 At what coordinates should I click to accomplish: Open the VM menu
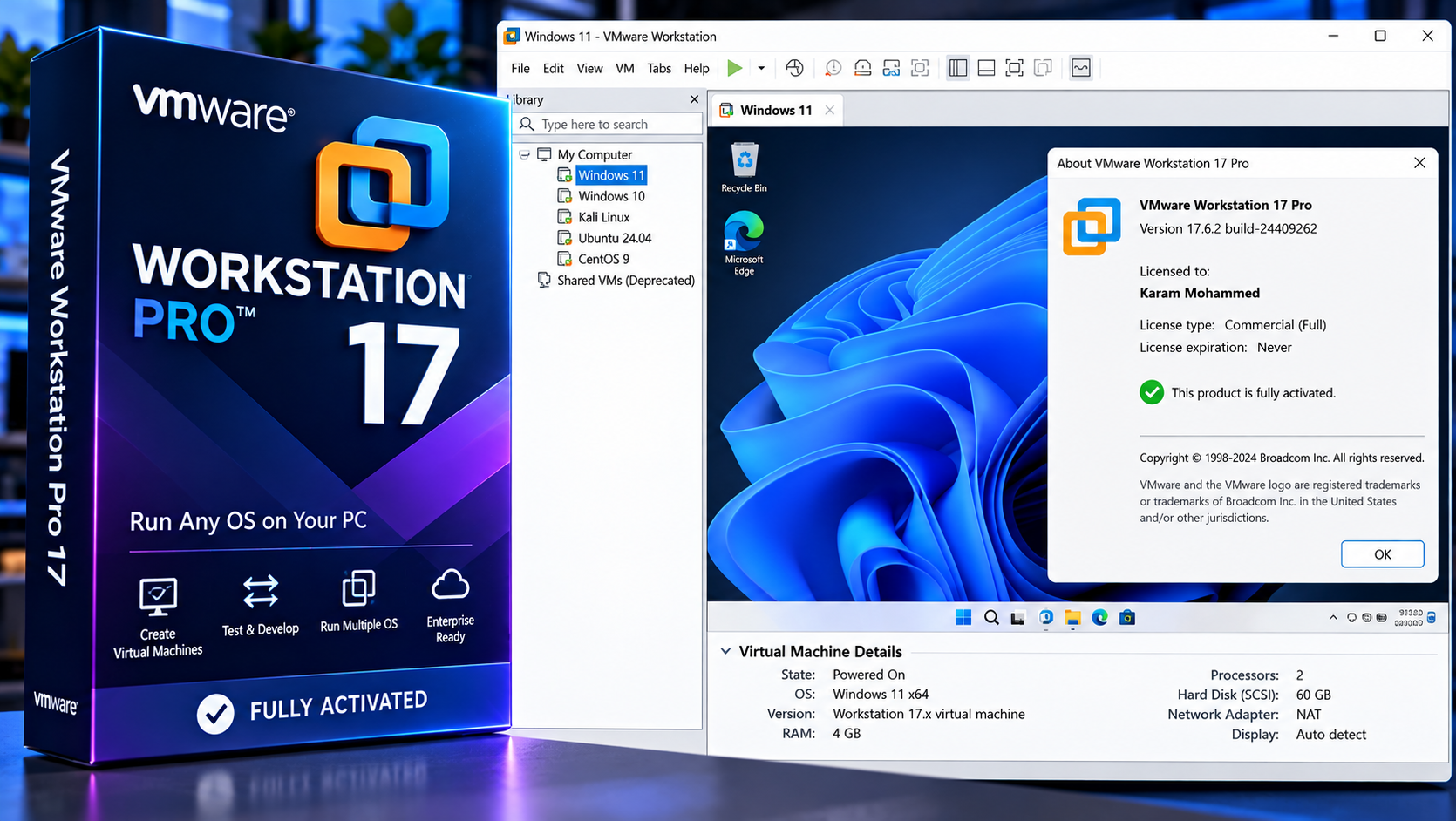tap(624, 68)
